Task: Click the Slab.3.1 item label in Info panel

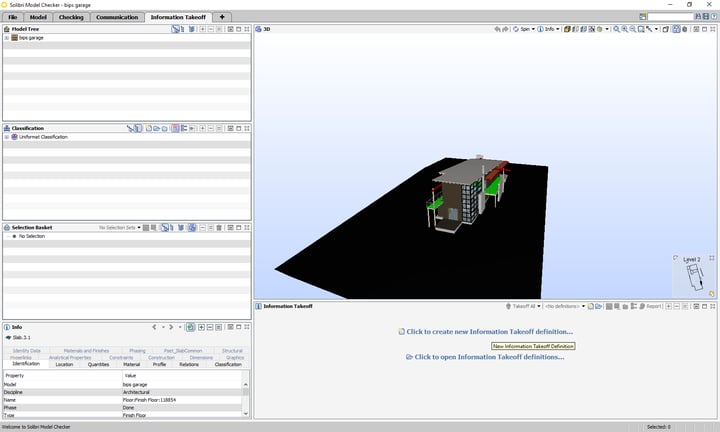Action: (x=22, y=337)
